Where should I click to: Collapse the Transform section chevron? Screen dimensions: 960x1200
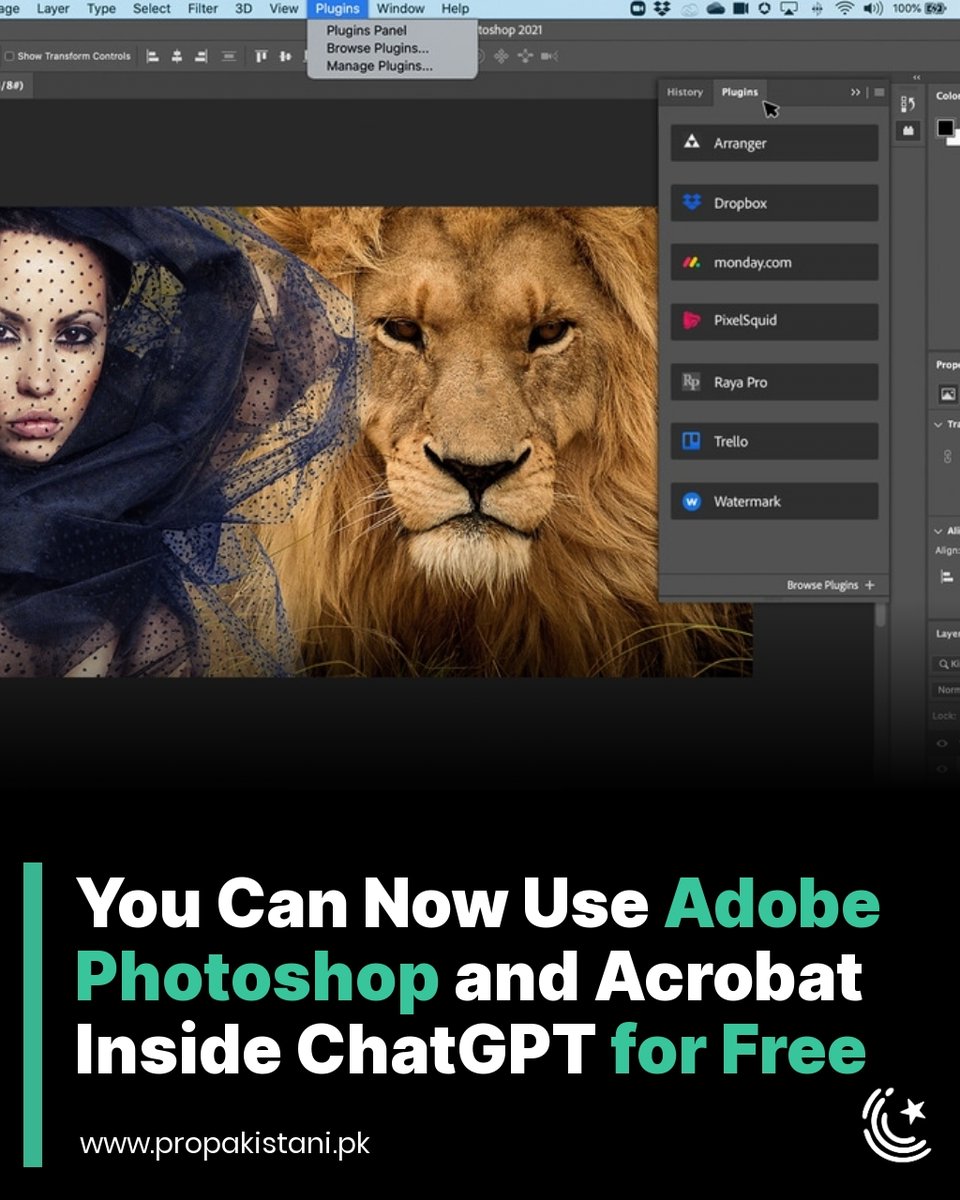[x=938, y=425]
